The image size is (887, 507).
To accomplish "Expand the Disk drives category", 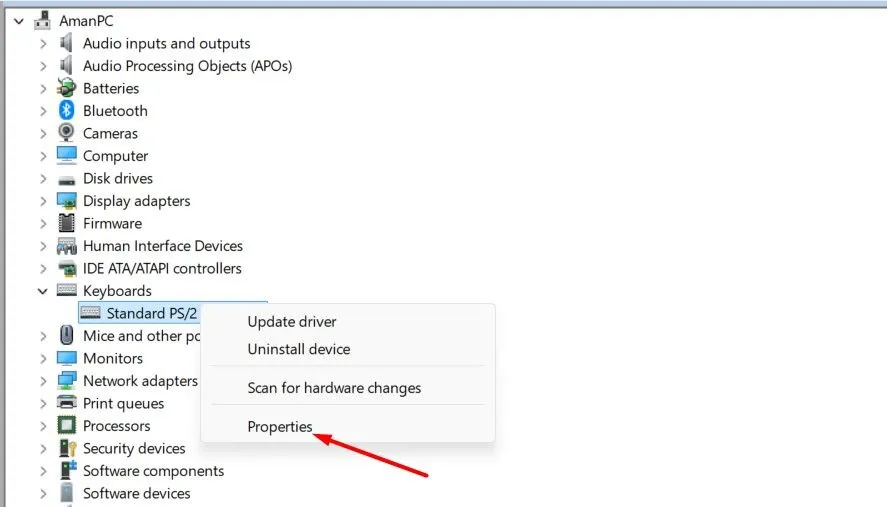I will [x=42, y=178].
